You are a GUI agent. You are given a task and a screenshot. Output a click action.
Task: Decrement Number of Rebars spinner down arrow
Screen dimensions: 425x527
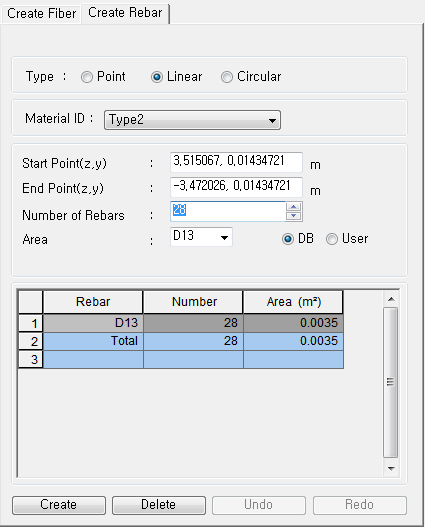(x=294, y=216)
